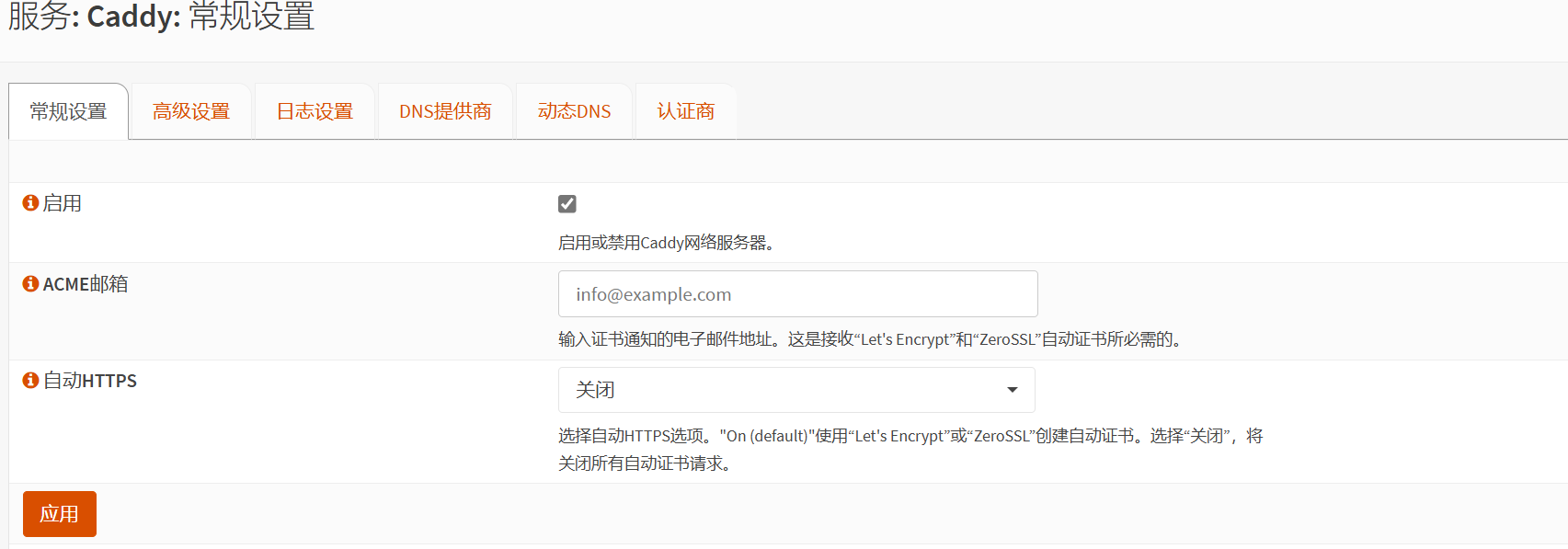Click the ACME邮箱 field label
Image resolution: width=1568 pixels, height=549 pixels.
click(x=86, y=284)
